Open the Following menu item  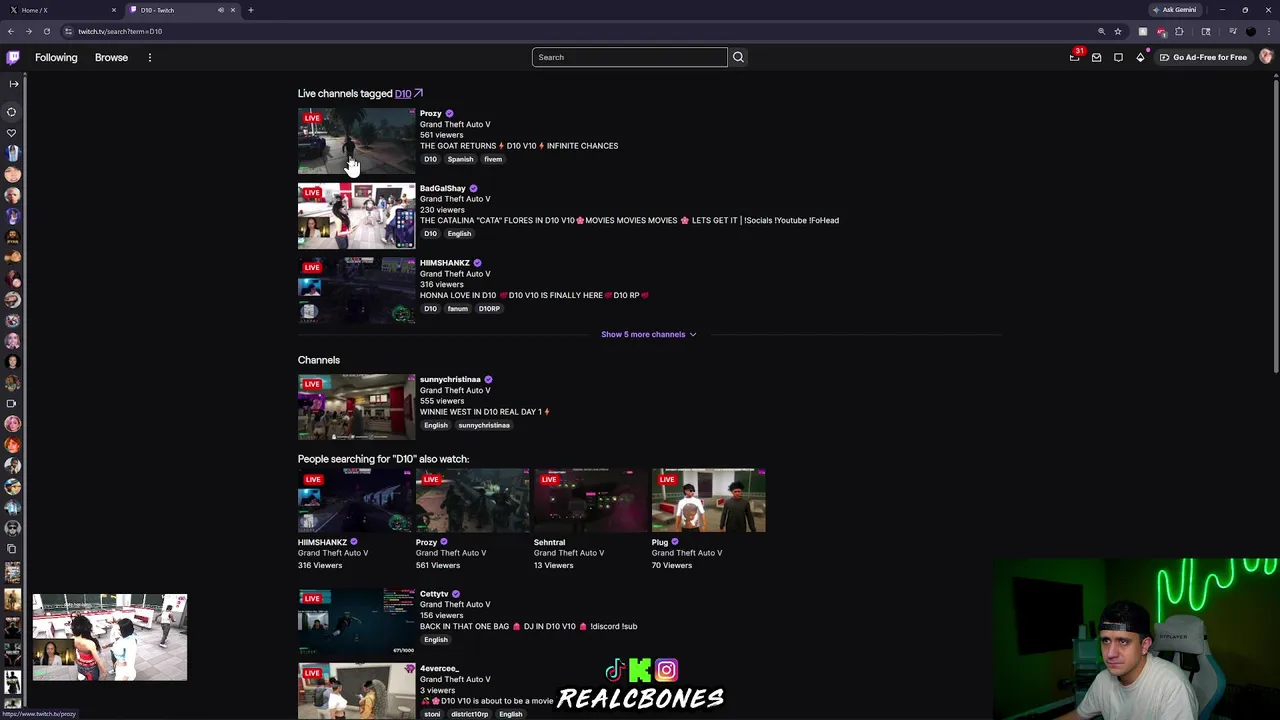tap(56, 57)
